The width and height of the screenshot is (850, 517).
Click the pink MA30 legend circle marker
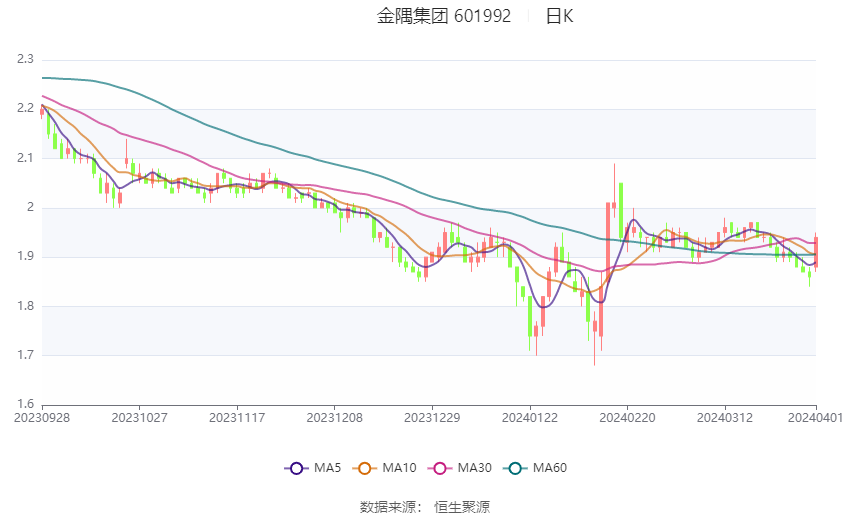(439, 467)
